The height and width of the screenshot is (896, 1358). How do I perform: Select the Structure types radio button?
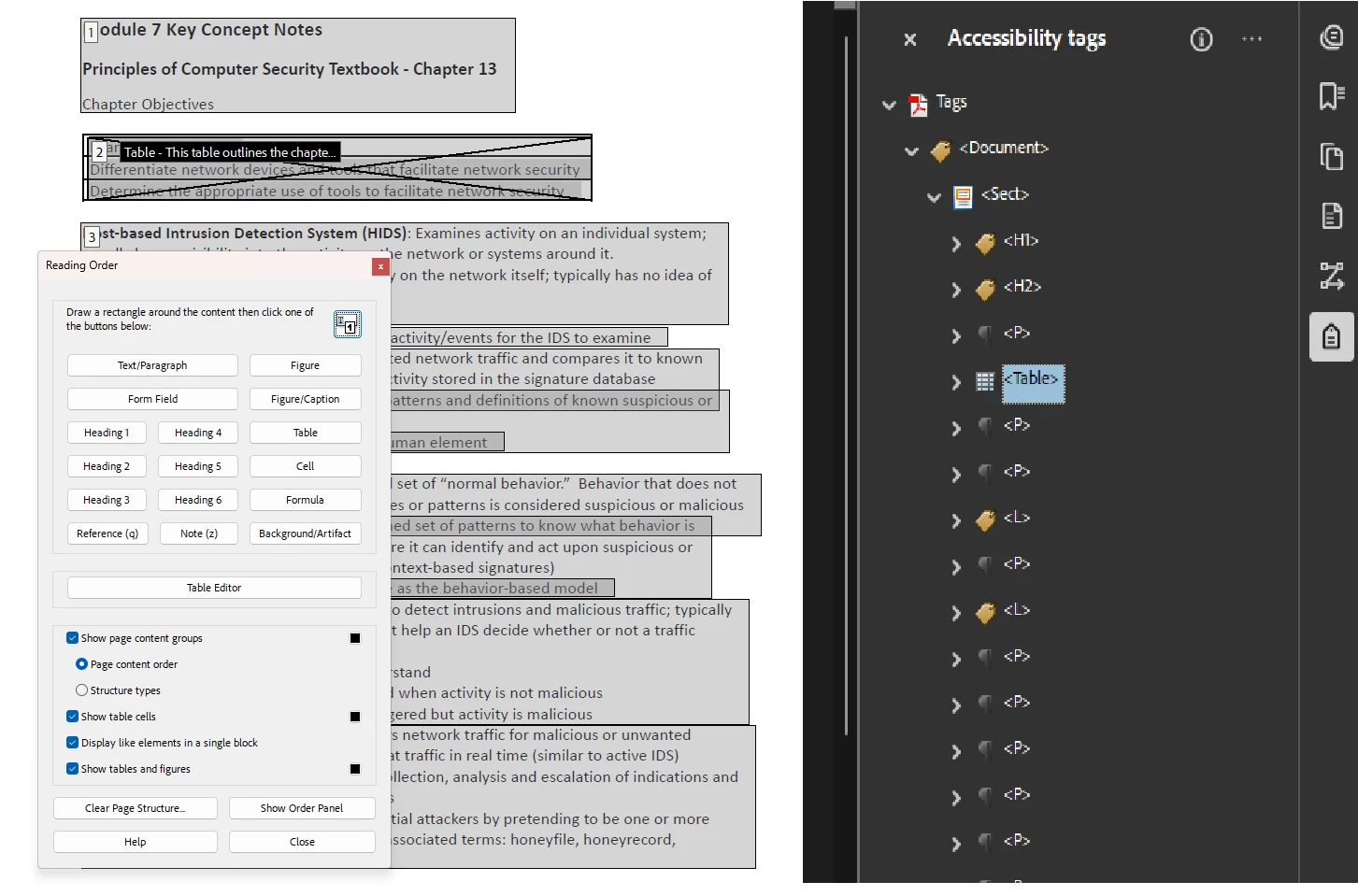click(81, 690)
